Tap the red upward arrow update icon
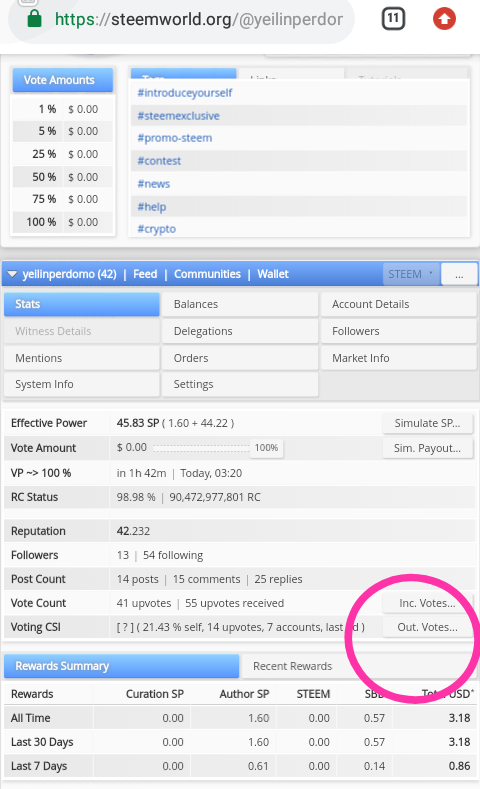Screen dimensions: 480x789 pos(444,19)
